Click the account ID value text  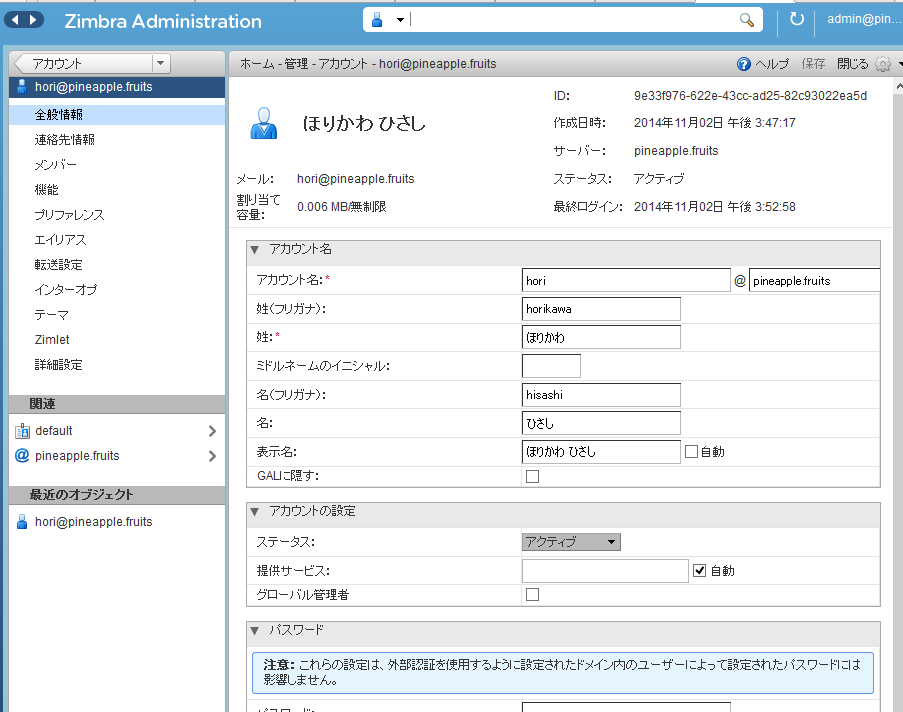(750, 96)
